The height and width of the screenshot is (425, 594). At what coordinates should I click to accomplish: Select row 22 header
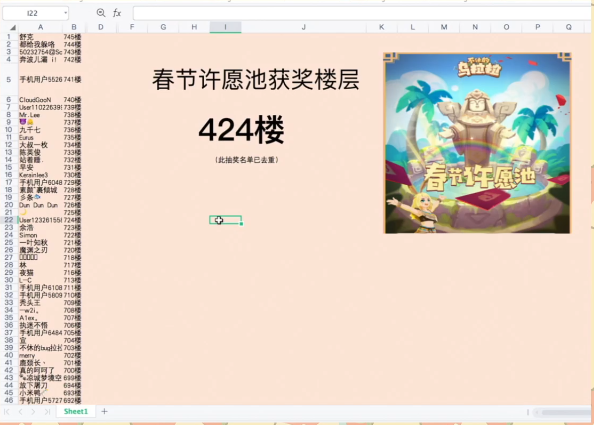[9, 220]
